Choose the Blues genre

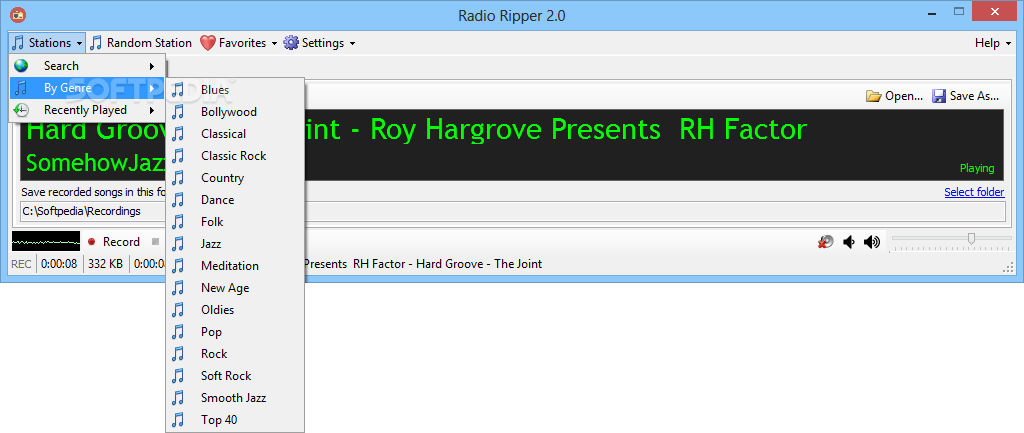pyautogui.click(x=235, y=90)
